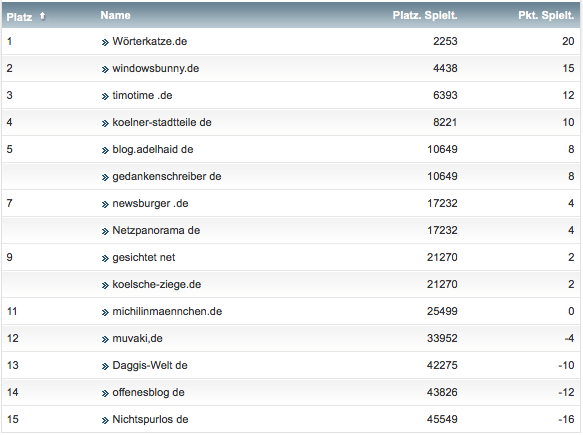Select points value 20 in Wörterkatze.de row
Viewport: 583px width, 435px height.
tap(568, 41)
